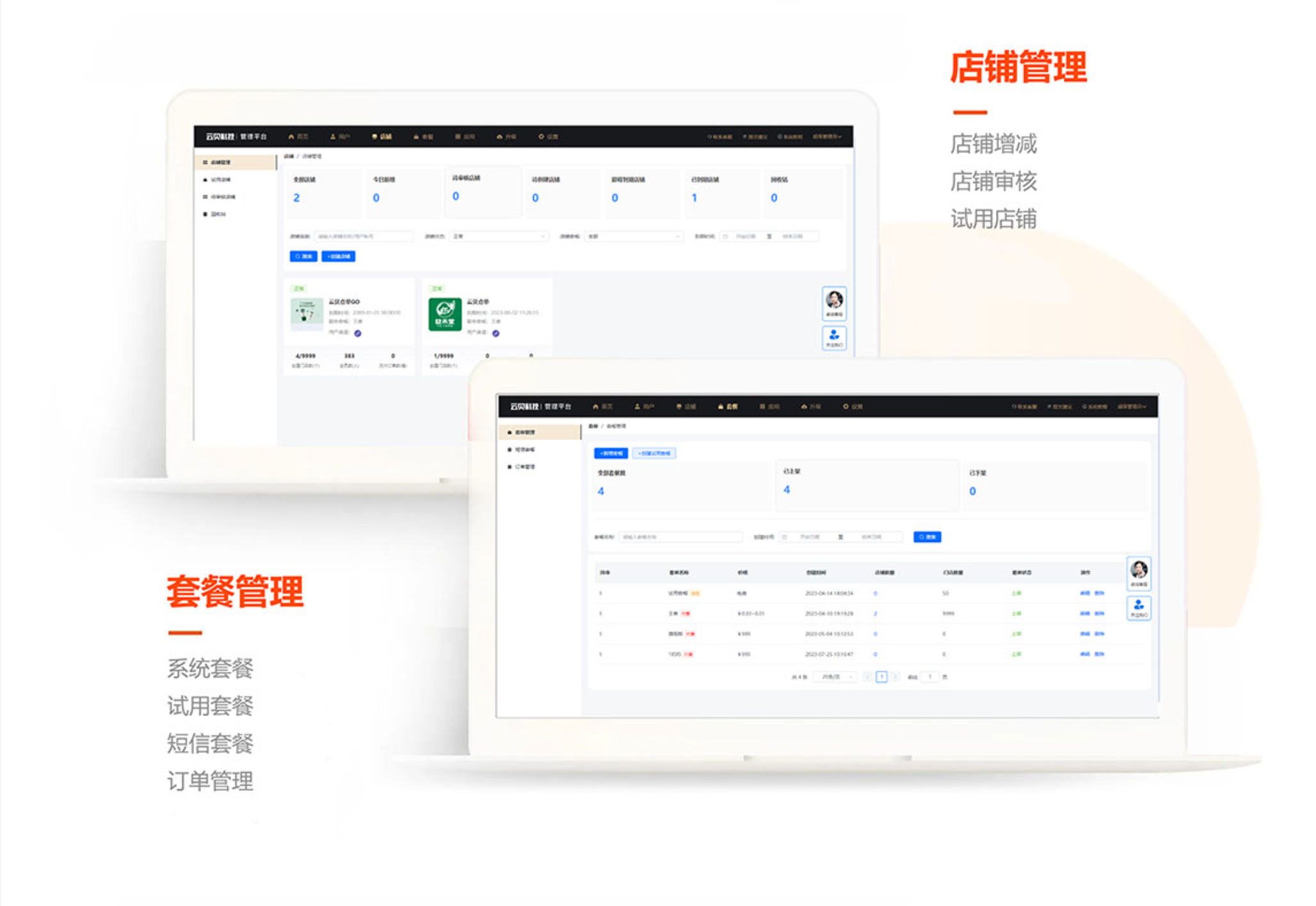The image size is (1316, 906).
Task: Expand admin account dropdown in package screen navbar
Action: (1132, 406)
